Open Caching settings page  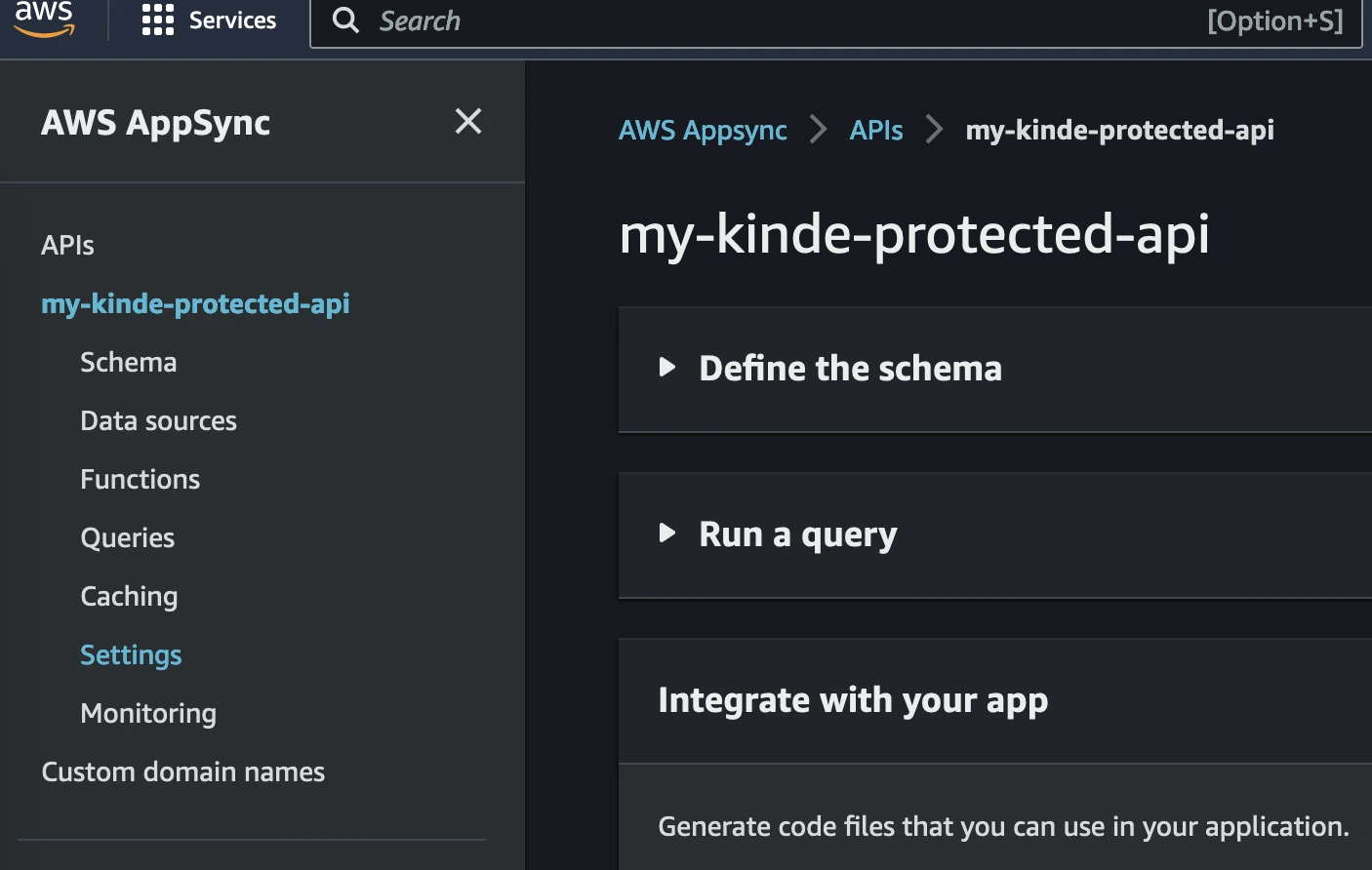click(x=129, y=596)
